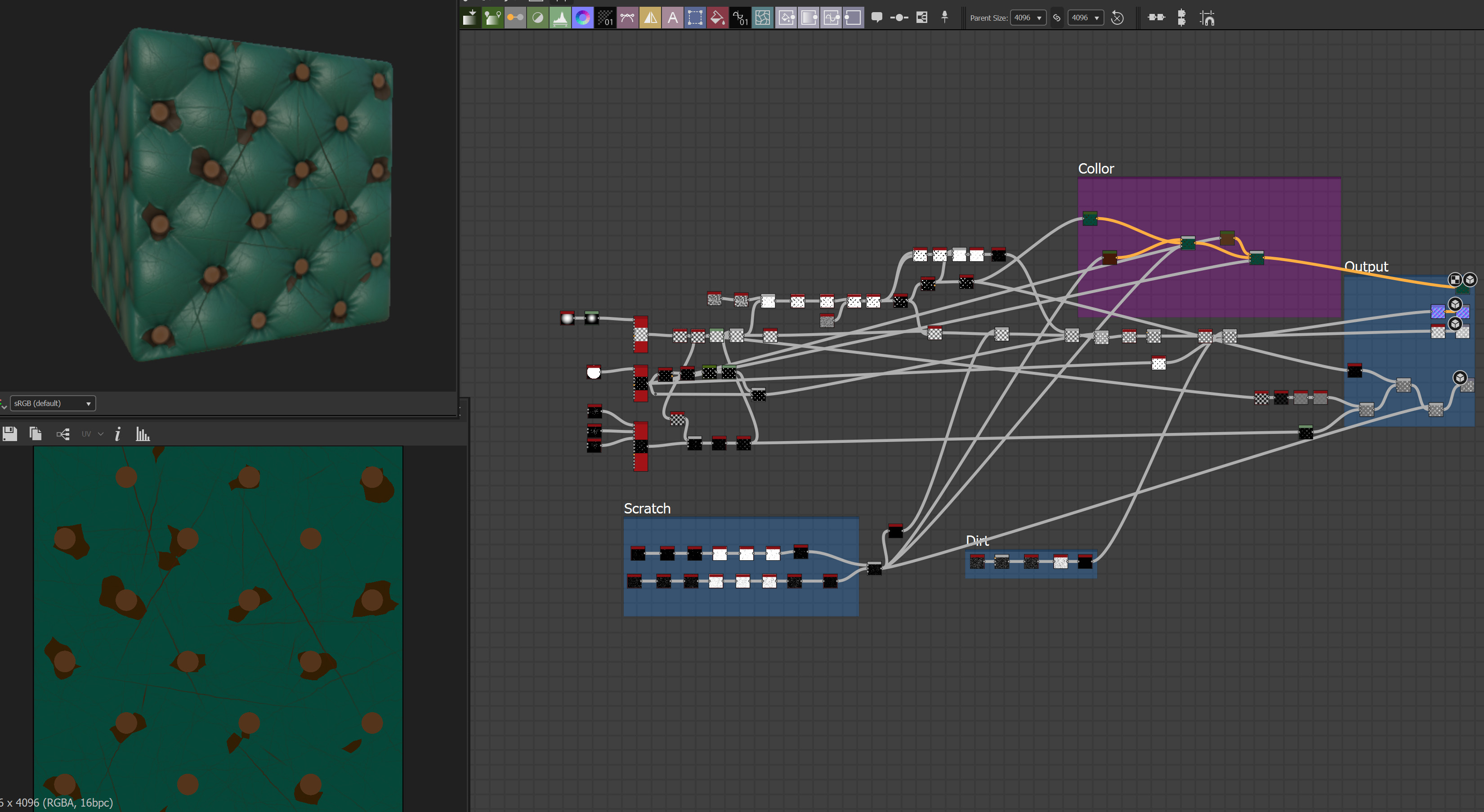
Task: Select the Collor frame label
Action: [x=1096, y=169]
